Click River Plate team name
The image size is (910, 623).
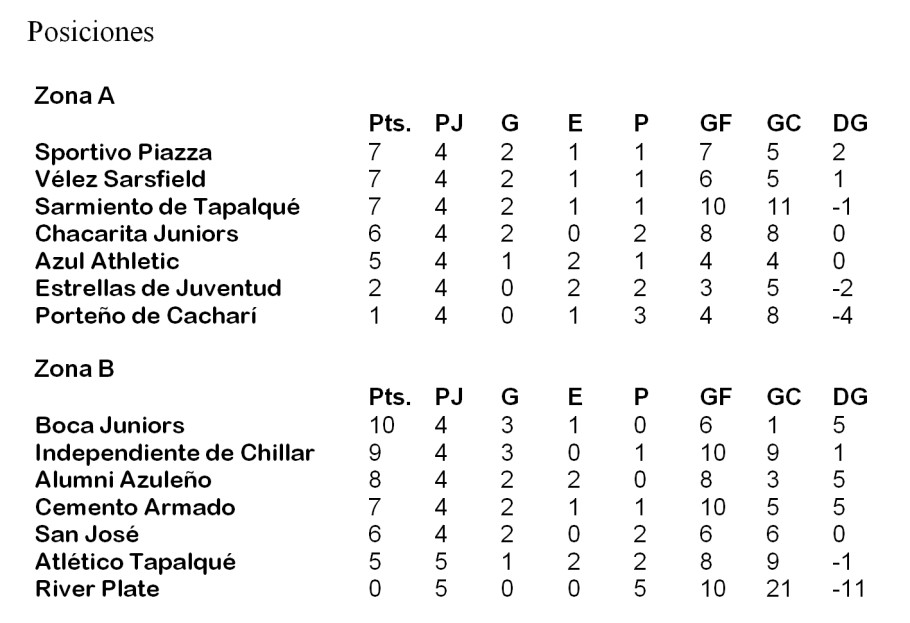point(97,588)
